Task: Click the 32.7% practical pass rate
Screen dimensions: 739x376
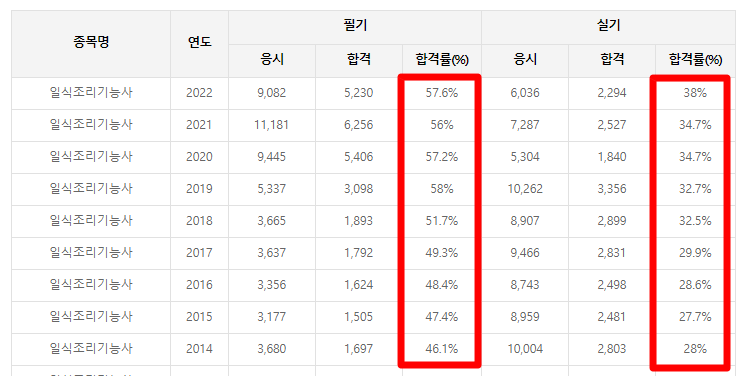Action: (695, 189)
